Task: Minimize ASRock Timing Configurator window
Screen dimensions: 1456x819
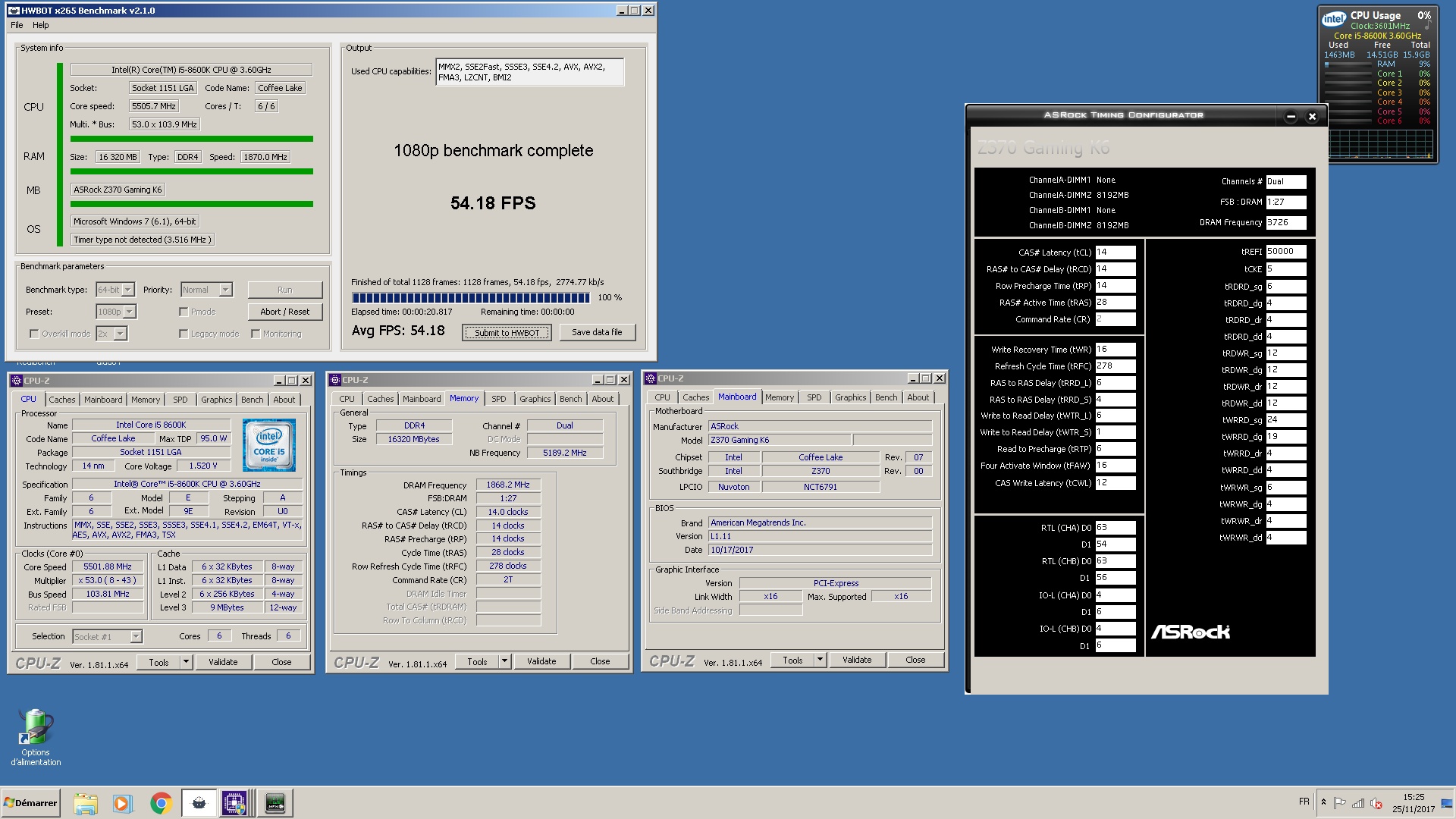Action: click(1291, 116)
